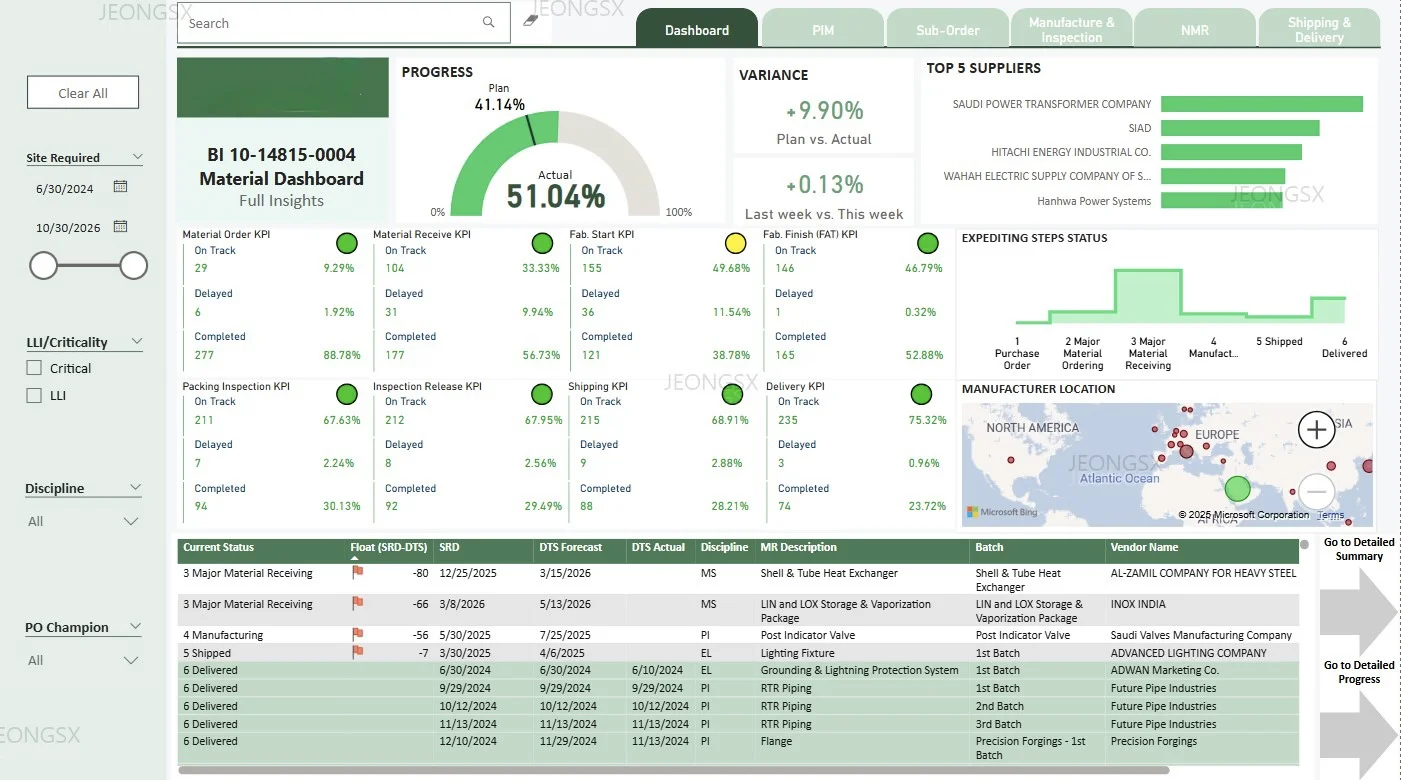
Task: Tick the Critical checkbox
Action: (35, 368)
